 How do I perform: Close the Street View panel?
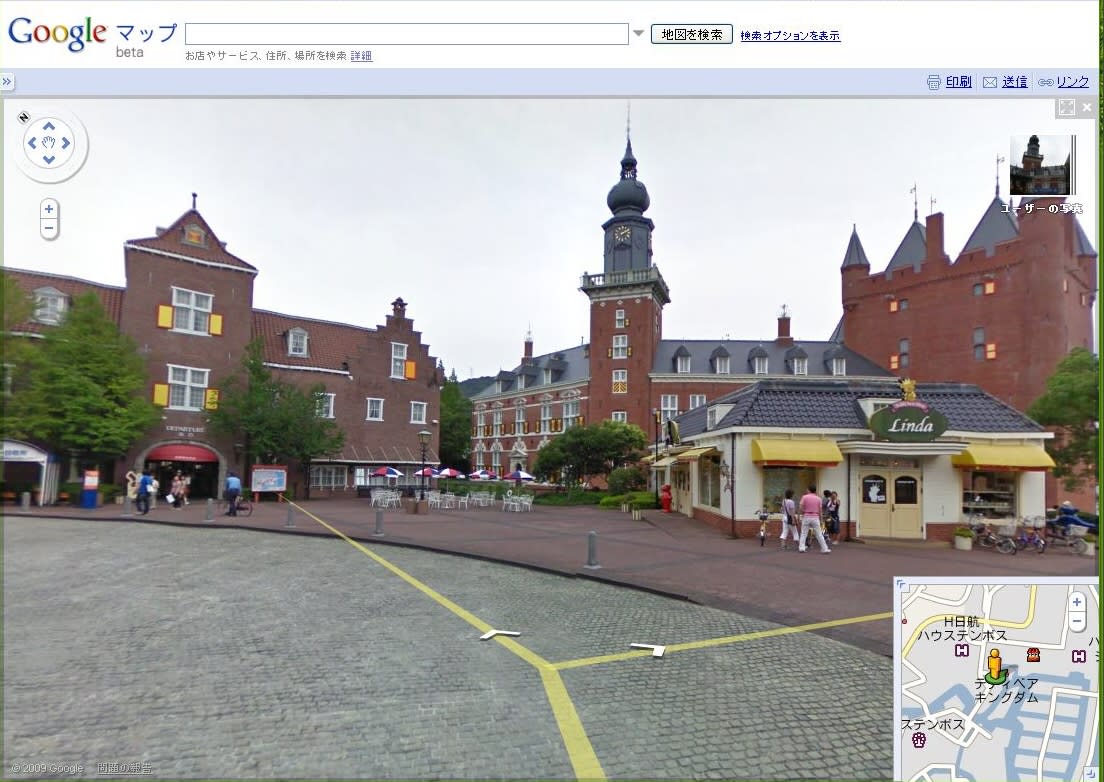pos(1087,107)
